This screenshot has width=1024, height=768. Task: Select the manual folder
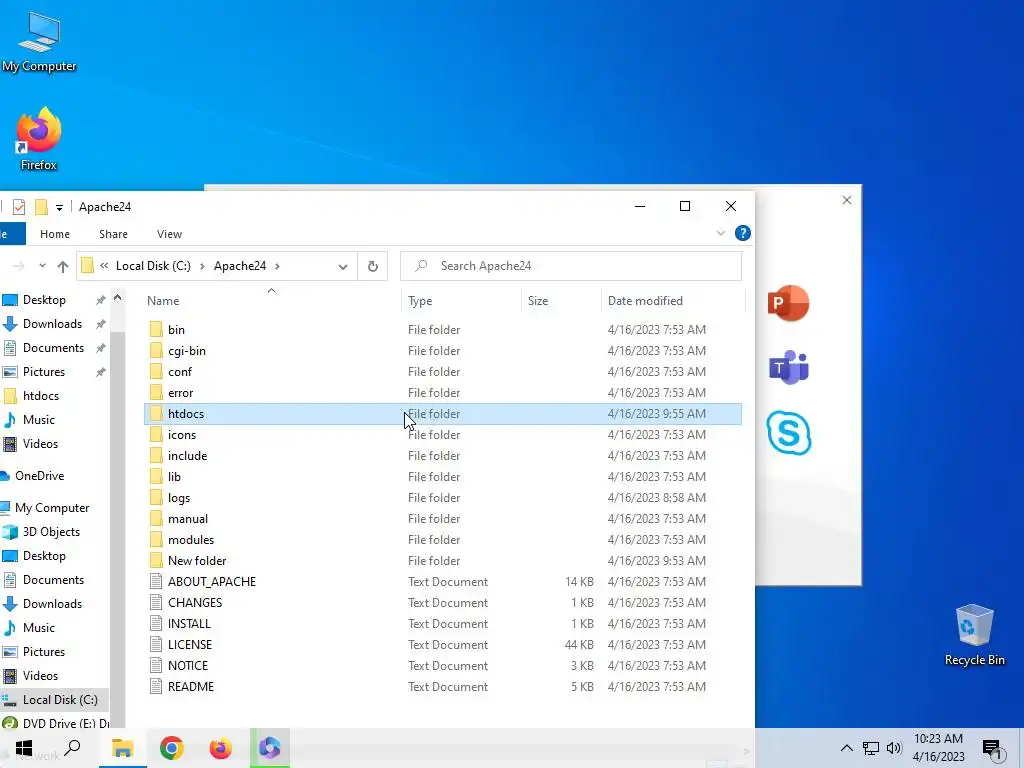coord(443,519)
